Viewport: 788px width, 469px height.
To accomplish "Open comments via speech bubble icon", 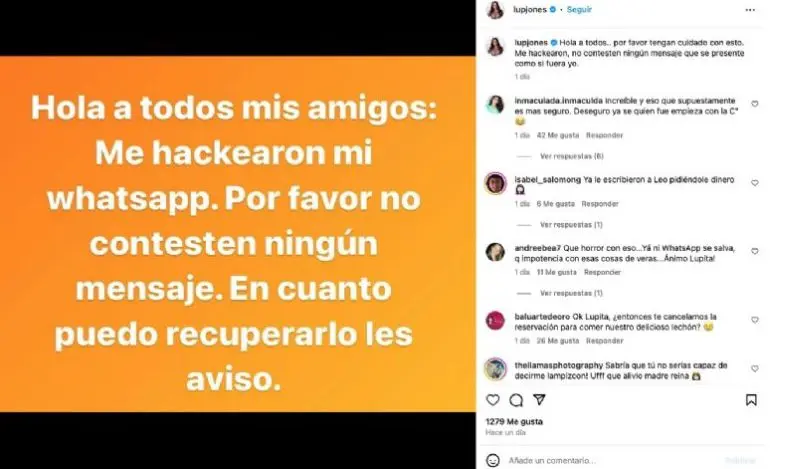I will tap(516, 400).
